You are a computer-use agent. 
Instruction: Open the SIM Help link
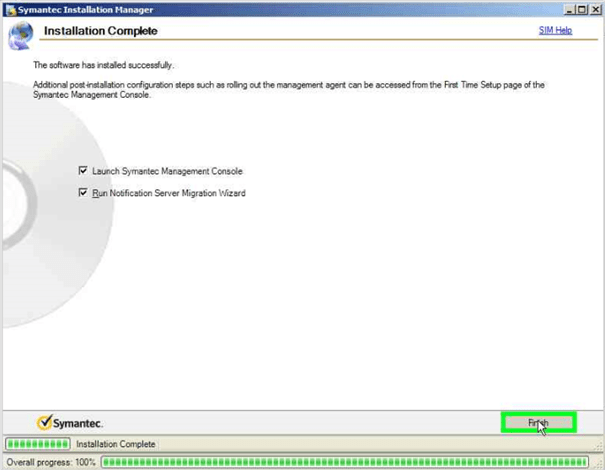[x=555, y=31]
